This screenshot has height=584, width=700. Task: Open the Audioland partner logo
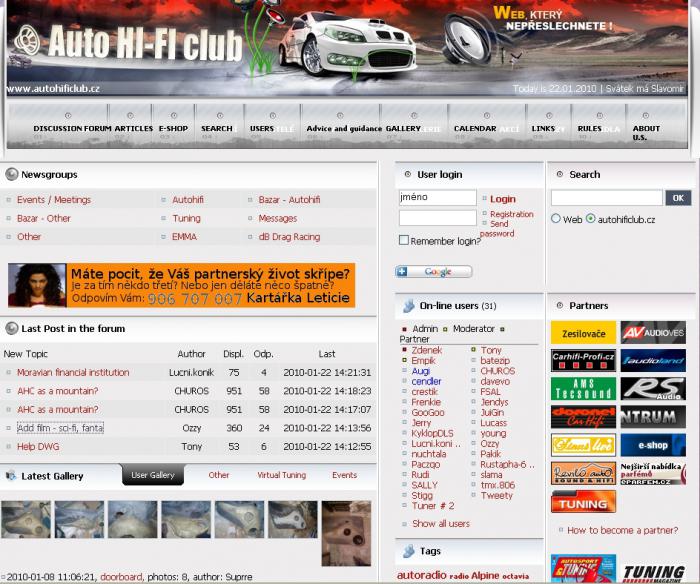click(653, 360)
